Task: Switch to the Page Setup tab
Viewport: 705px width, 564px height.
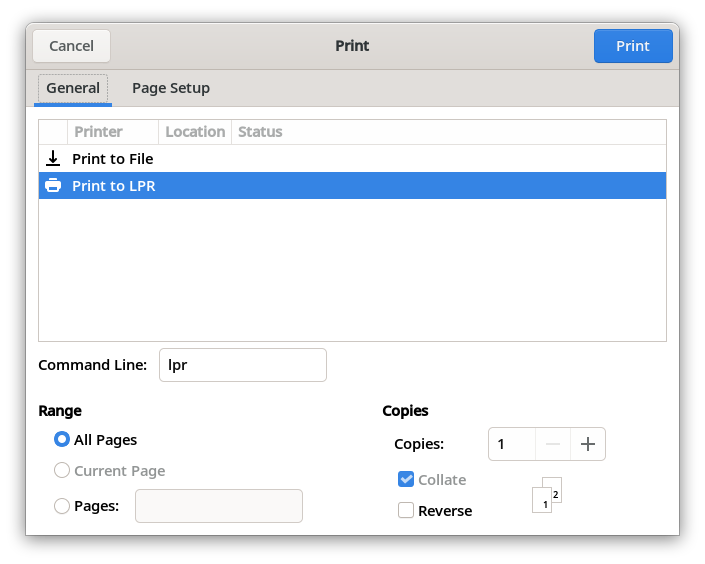Action: coord(171,88)
